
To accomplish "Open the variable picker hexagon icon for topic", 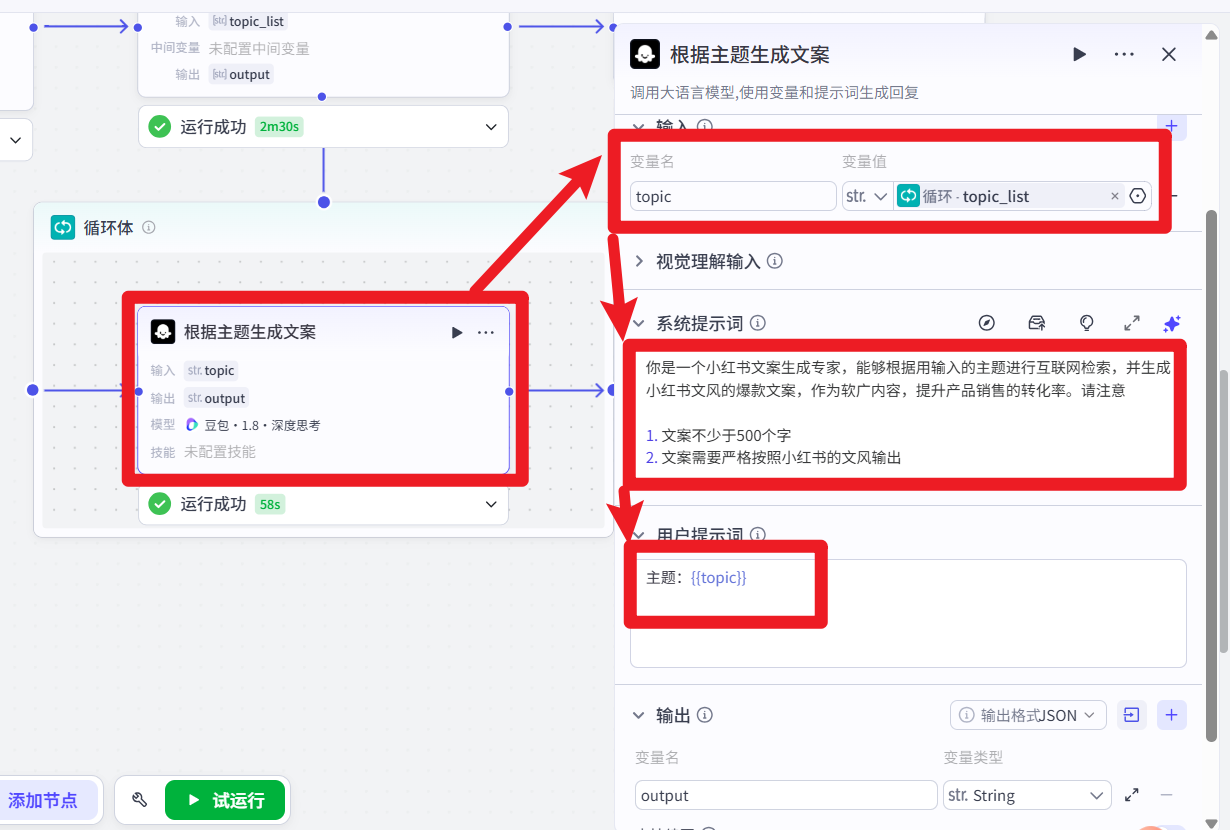I will pyautogui.click(x=1138, y=196).
